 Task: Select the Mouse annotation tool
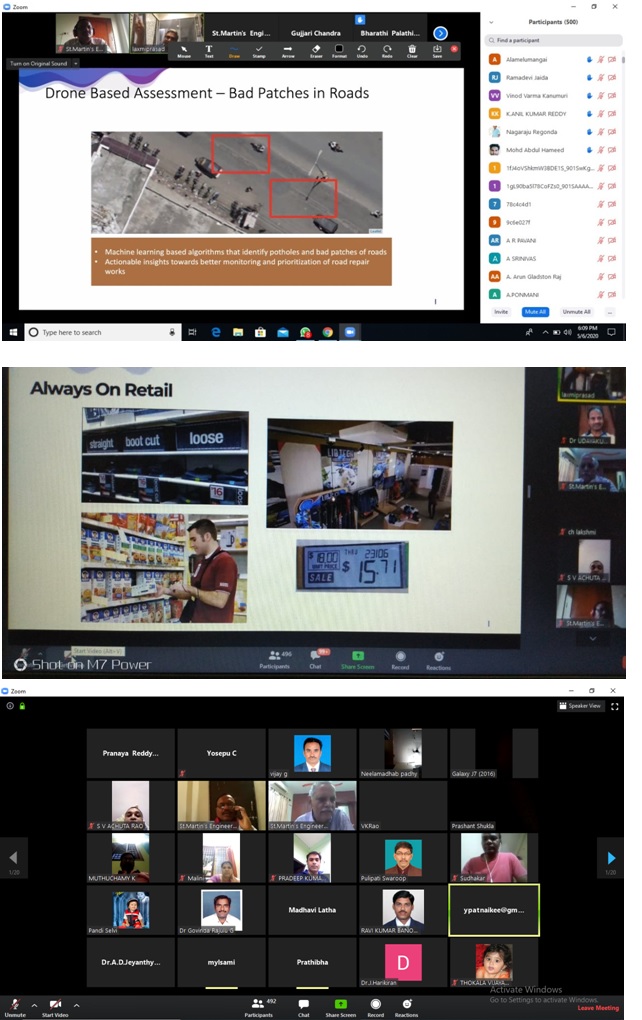click(x=184, y=51)
